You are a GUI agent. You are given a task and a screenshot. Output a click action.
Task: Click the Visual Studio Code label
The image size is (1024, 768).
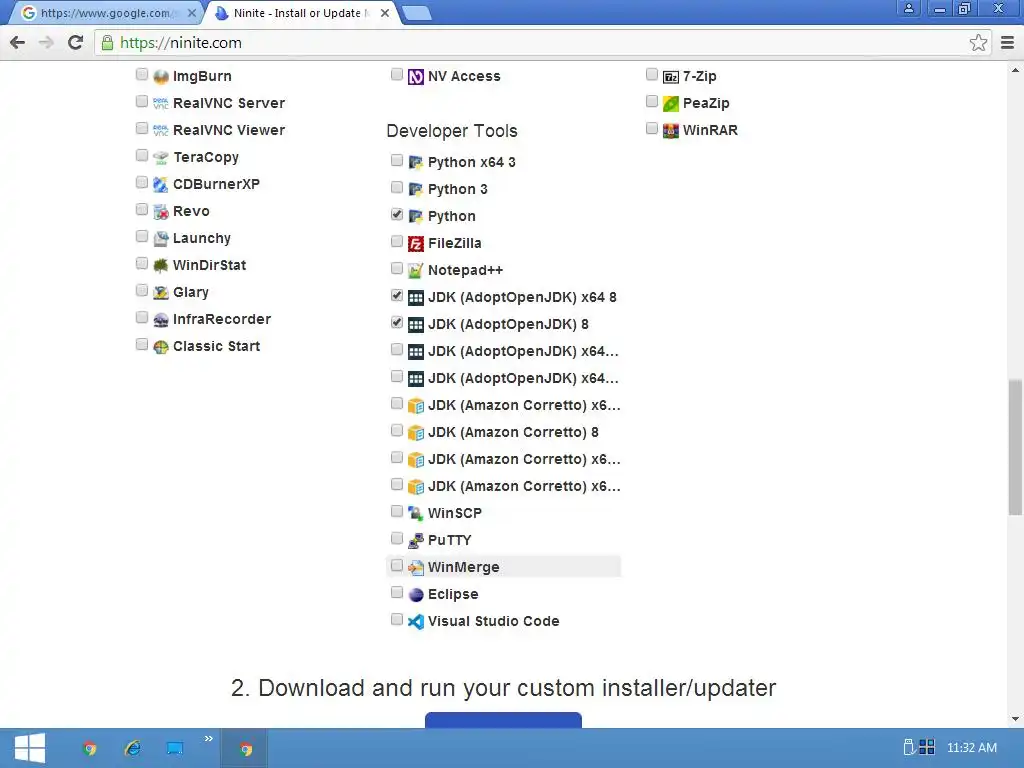pos(494,622)
